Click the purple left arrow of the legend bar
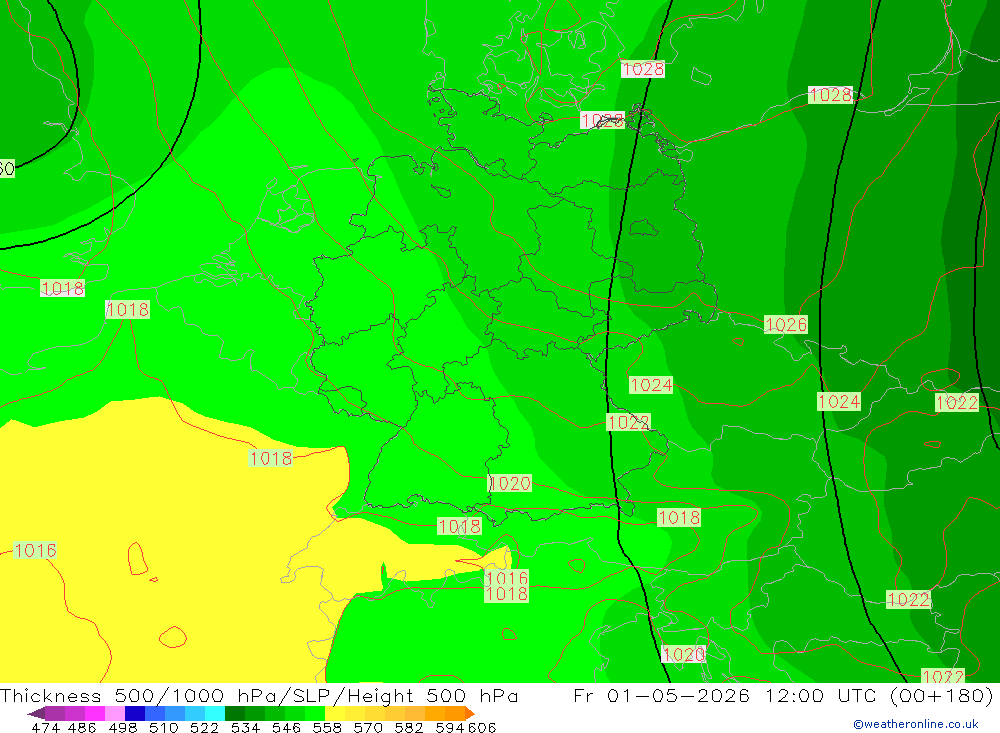Image resolution: width=1000 pixels, height=733 pixels. (36, 713)
